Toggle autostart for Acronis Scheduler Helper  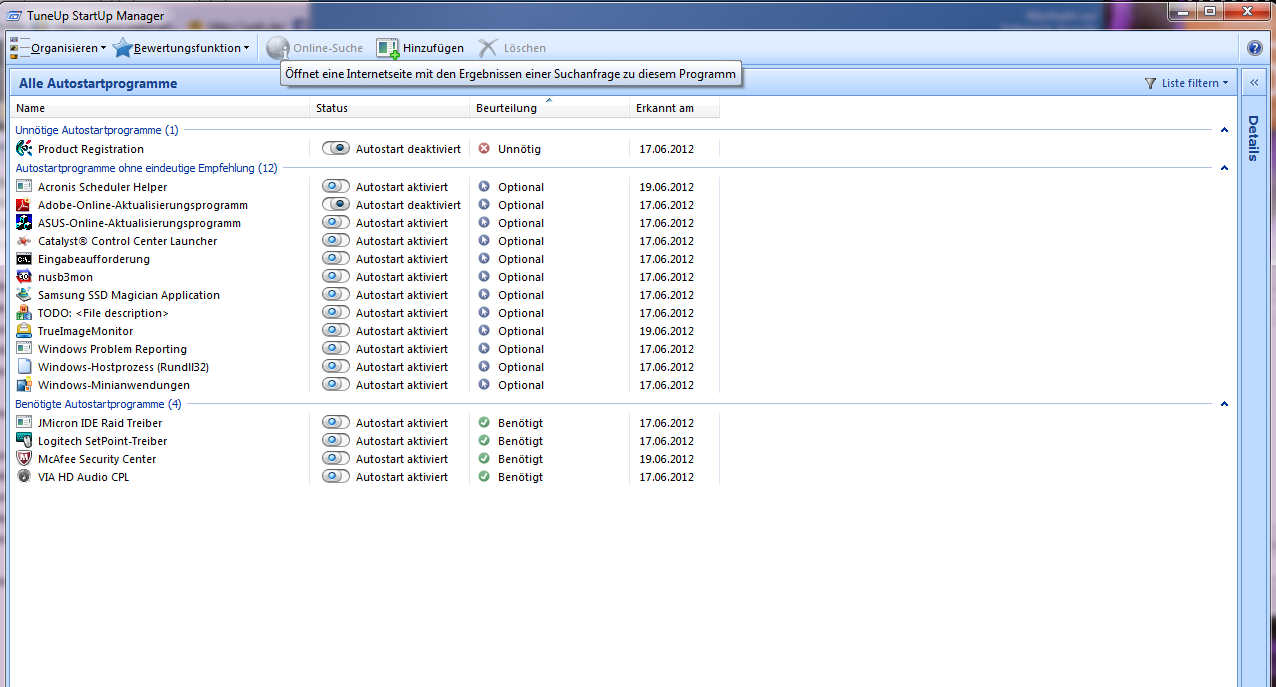click(336, 187)
